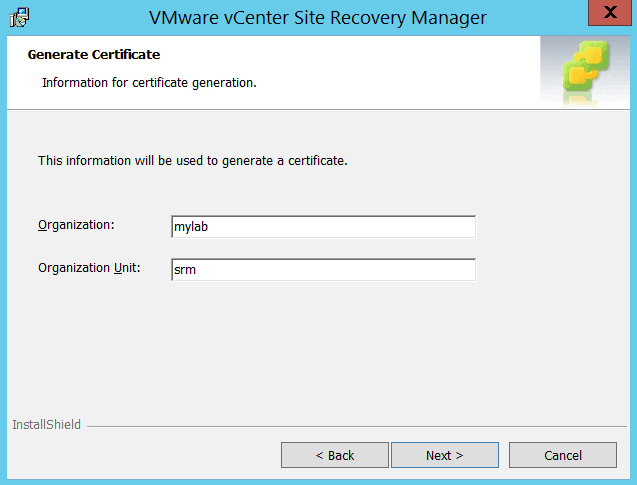Click the separator line beside InstallShield
The height and width of the screenshot is (485, 637).
[350, 426]
